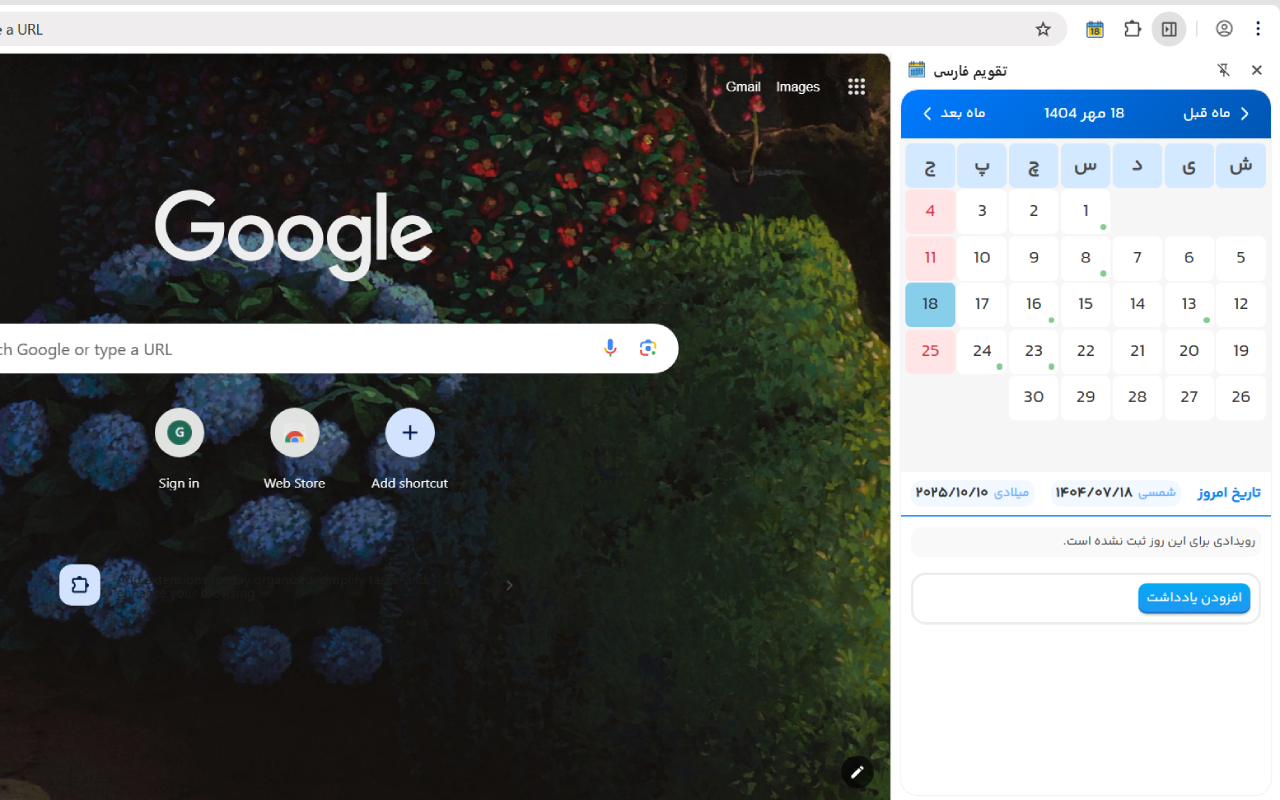This screenshot has width=1280, height=800.
Task: Toggle the side panel from the toolbar
Action: point(1169,29)
